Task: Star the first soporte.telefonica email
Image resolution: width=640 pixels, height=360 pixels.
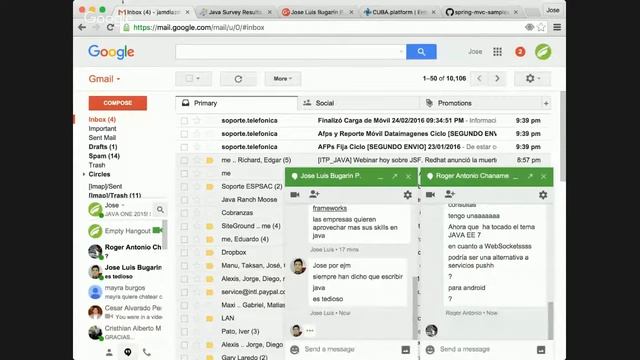Action: tap(197, 120)
